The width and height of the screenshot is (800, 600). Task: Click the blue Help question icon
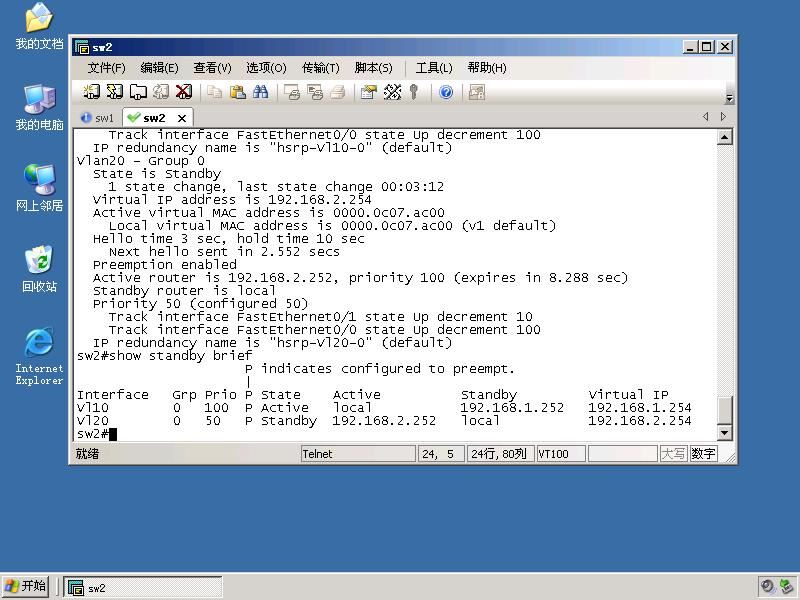pos(446,92)
